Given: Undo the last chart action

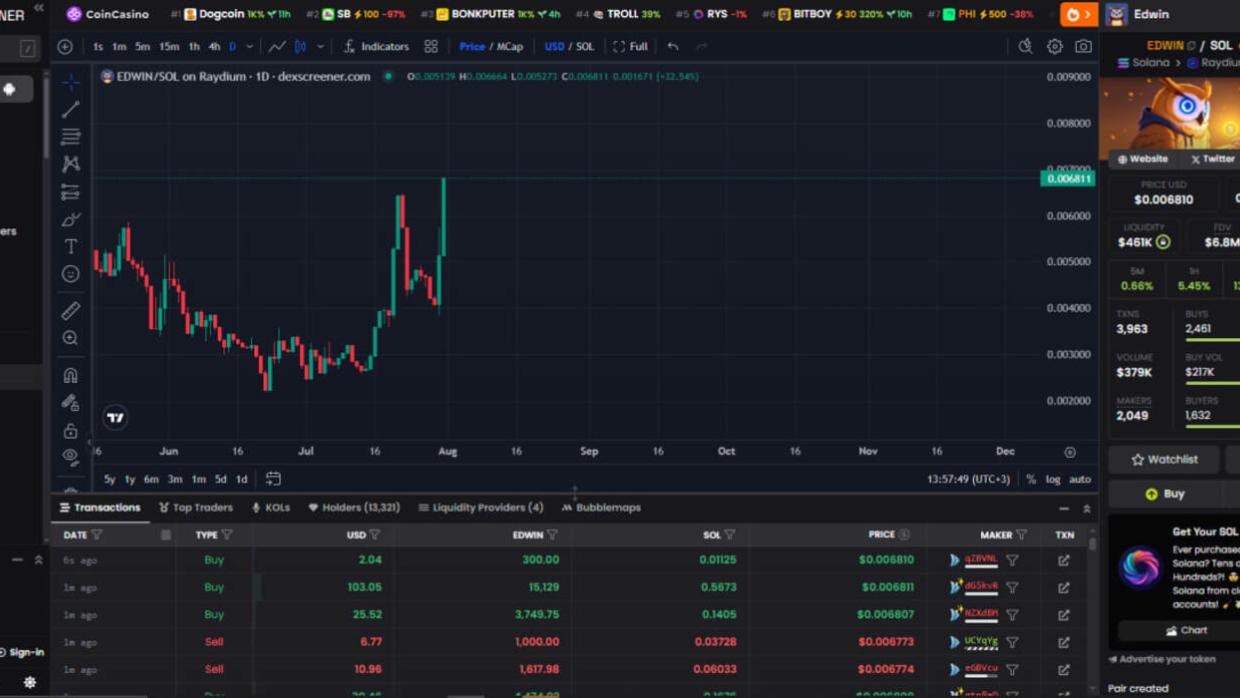Looking at the screenshot, I should click(x=673, y=46).
